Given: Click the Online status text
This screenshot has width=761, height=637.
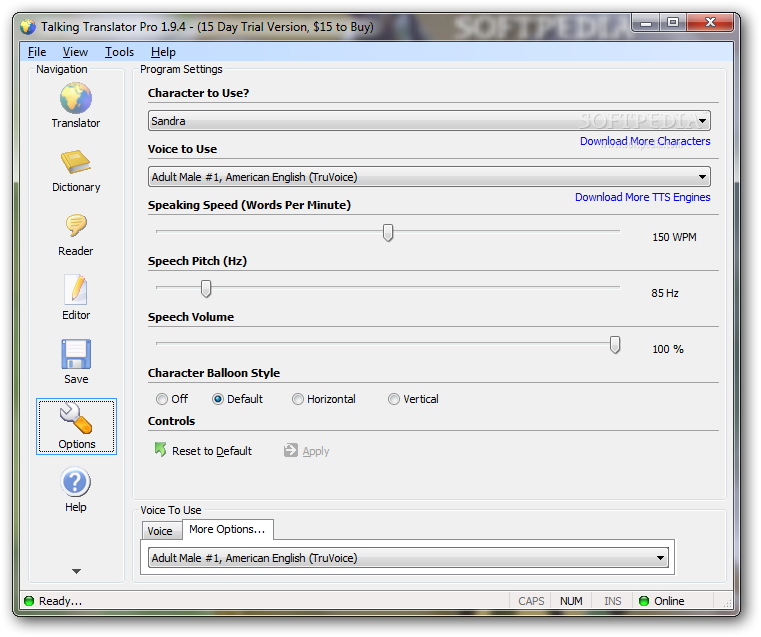Looking at the screenshot, I should (x=669, y=601).
